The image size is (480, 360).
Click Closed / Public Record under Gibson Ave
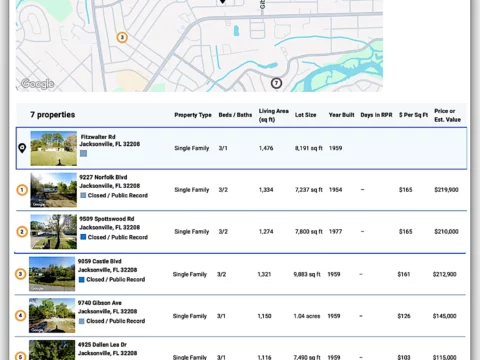(x=116, y=321)
